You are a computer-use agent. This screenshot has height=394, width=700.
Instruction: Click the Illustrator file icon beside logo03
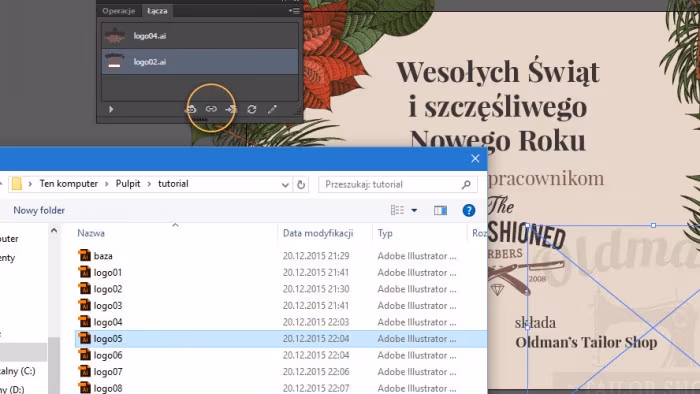coord(84,305)
